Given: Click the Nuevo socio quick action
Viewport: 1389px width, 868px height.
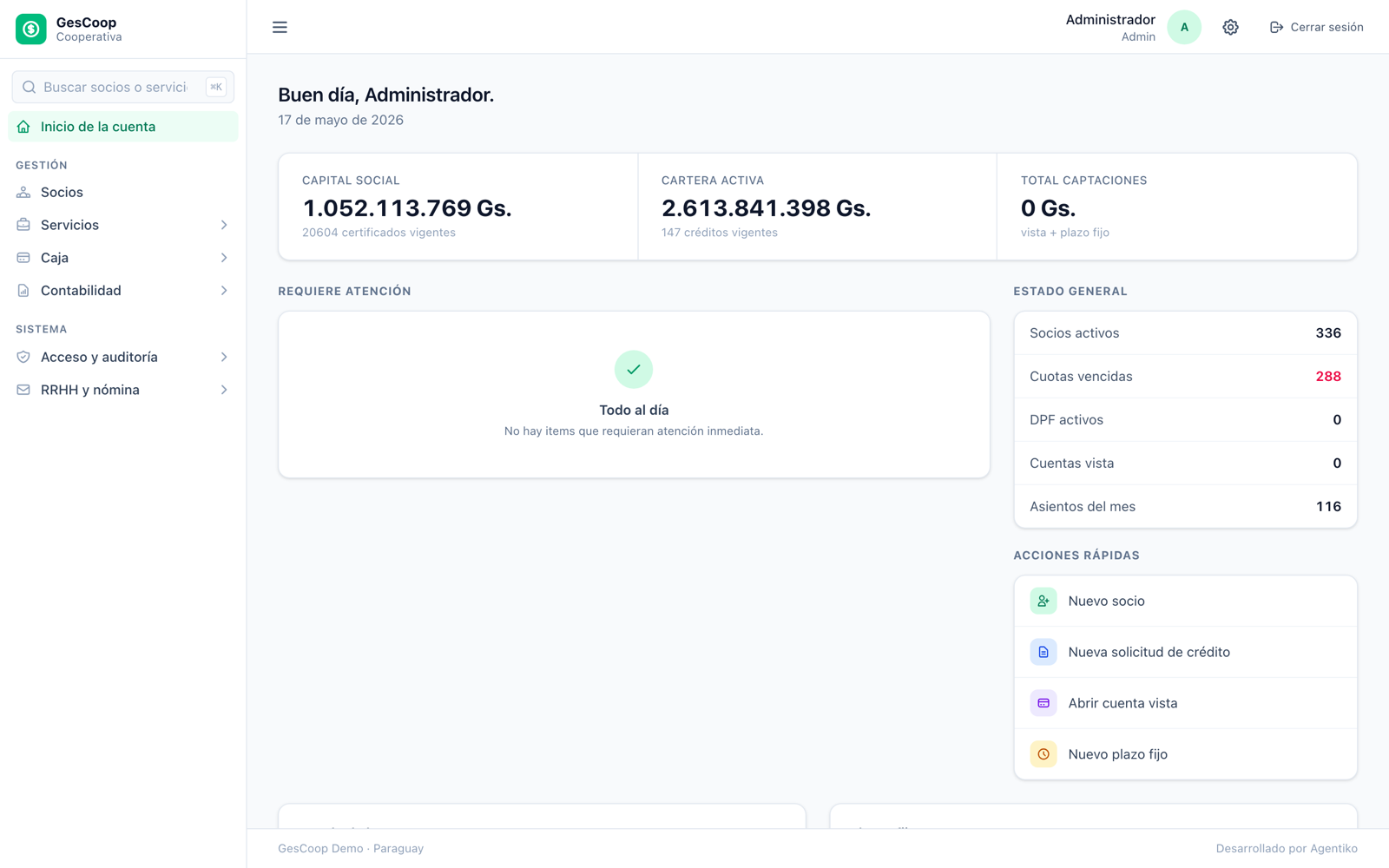Looking at the screenshot, I should pos(1186,601).
